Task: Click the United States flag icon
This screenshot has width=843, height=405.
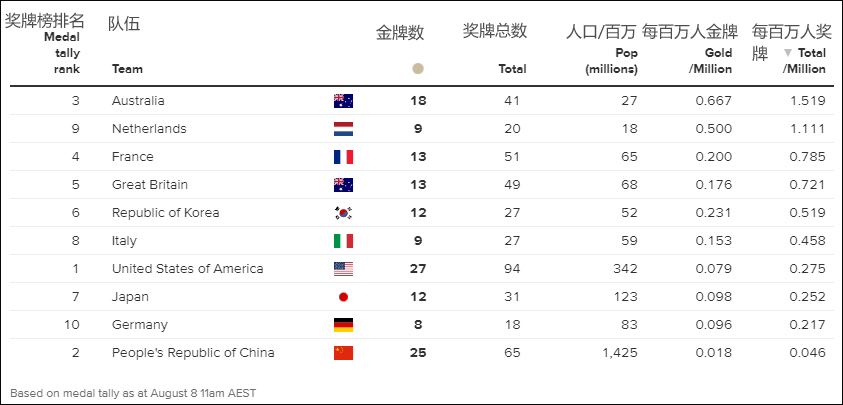Action: [x=343, y=269]
